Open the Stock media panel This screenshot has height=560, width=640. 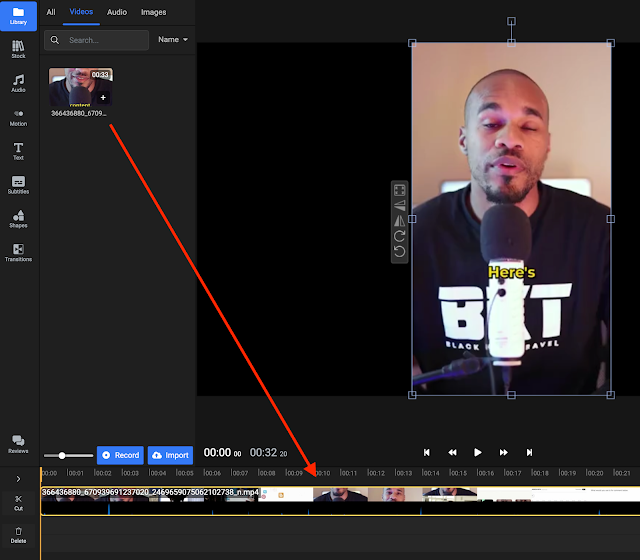coord(18,49)
